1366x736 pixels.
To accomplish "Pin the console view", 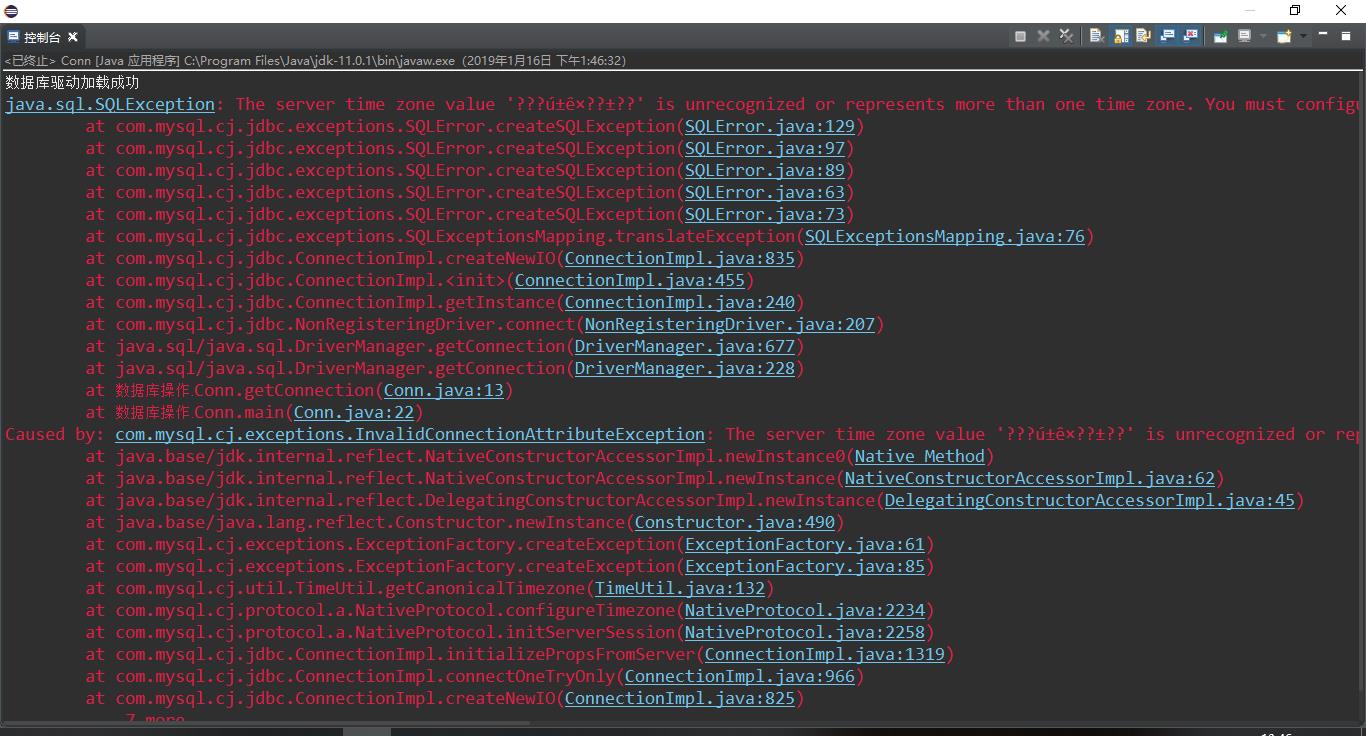I will point(1220,36).
